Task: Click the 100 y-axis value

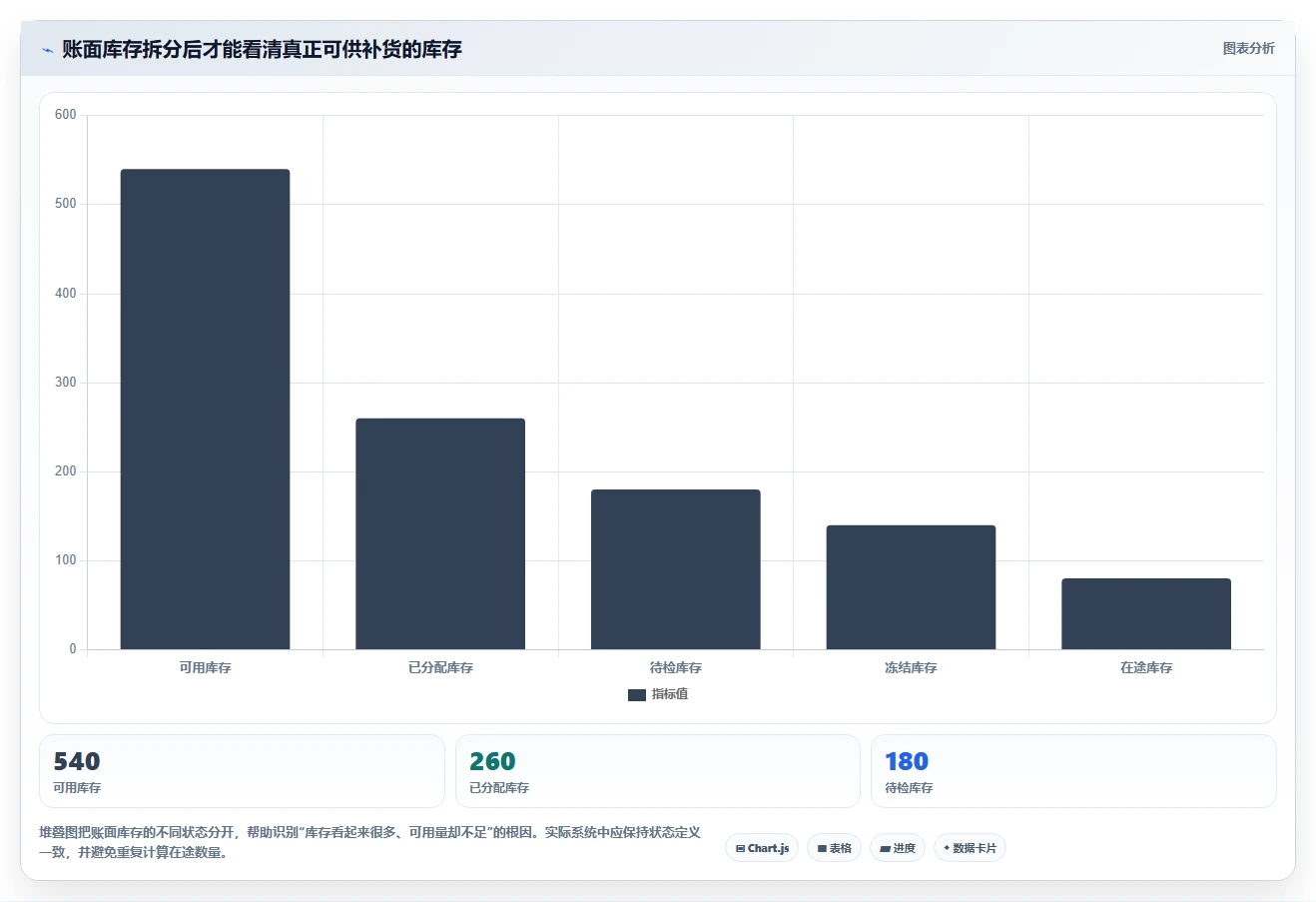Action: tap(66, 560)
